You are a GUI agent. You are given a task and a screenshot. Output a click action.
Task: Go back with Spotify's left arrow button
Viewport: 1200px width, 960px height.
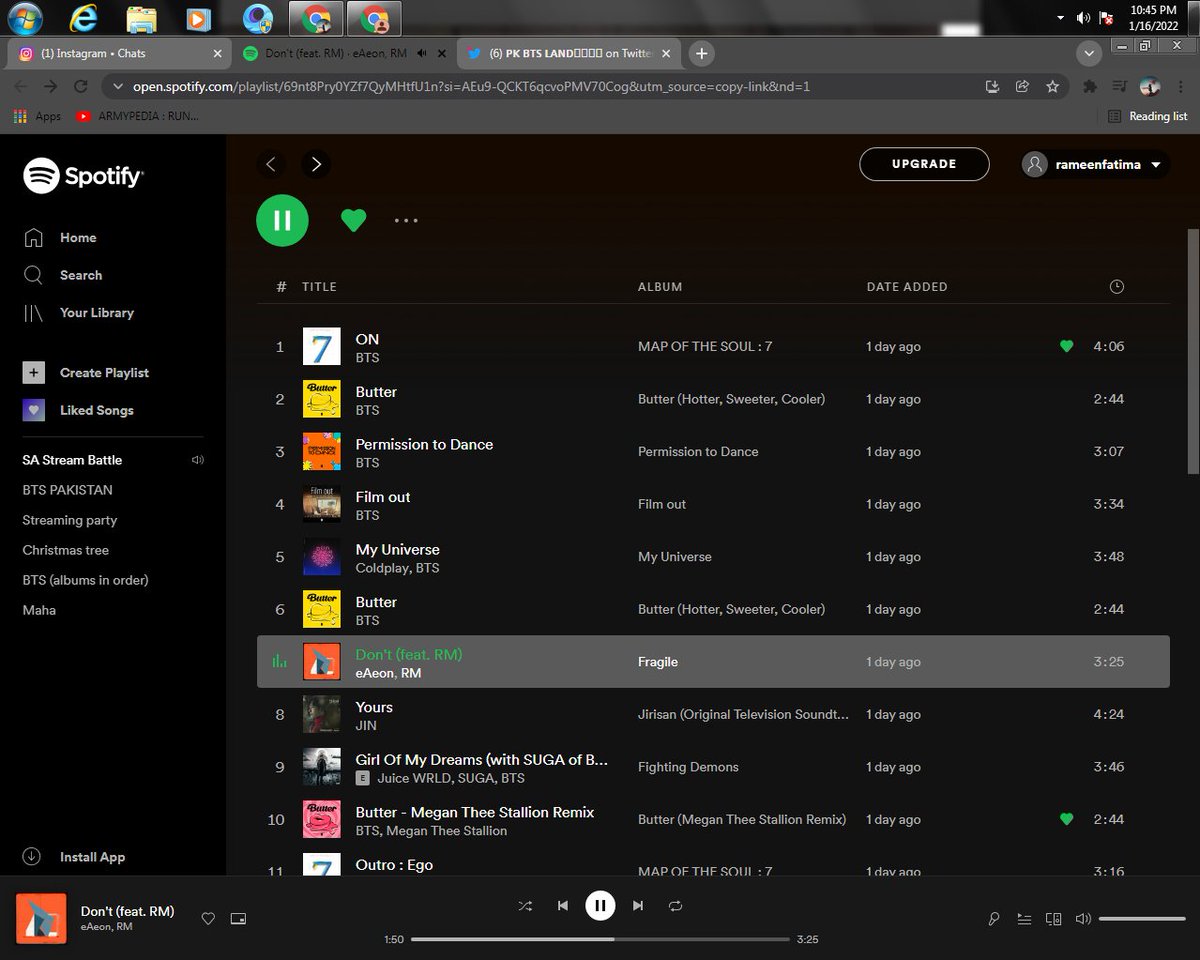[271, 164]
